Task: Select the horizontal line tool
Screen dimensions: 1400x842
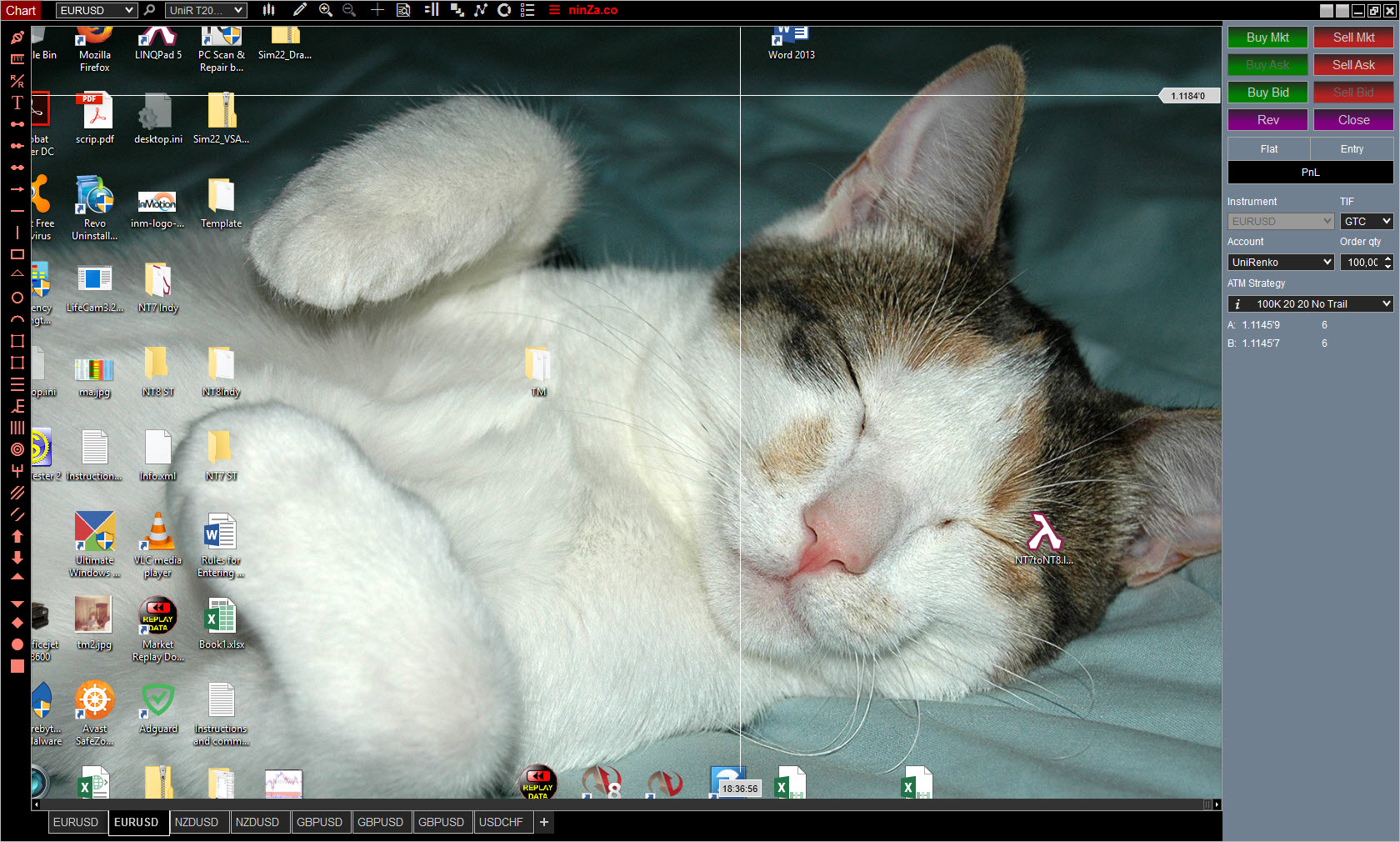Action: click(x=17, y=211)
